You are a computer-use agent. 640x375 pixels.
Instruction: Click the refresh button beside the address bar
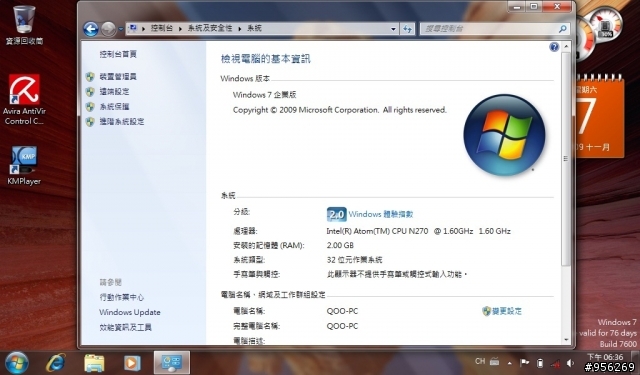coord(407,29)
